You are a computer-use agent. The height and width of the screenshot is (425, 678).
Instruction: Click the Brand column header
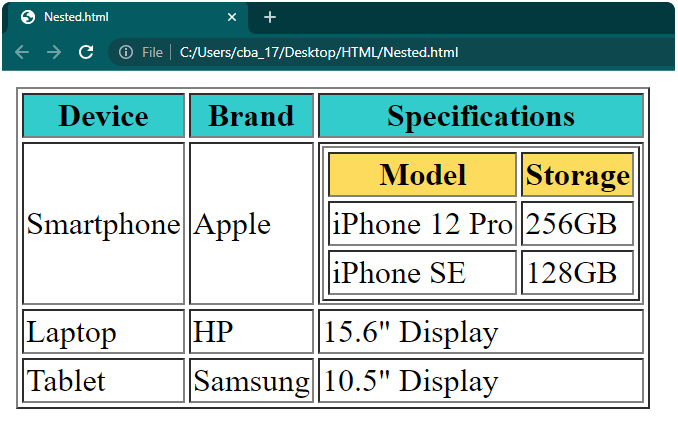tap(251, 116)
